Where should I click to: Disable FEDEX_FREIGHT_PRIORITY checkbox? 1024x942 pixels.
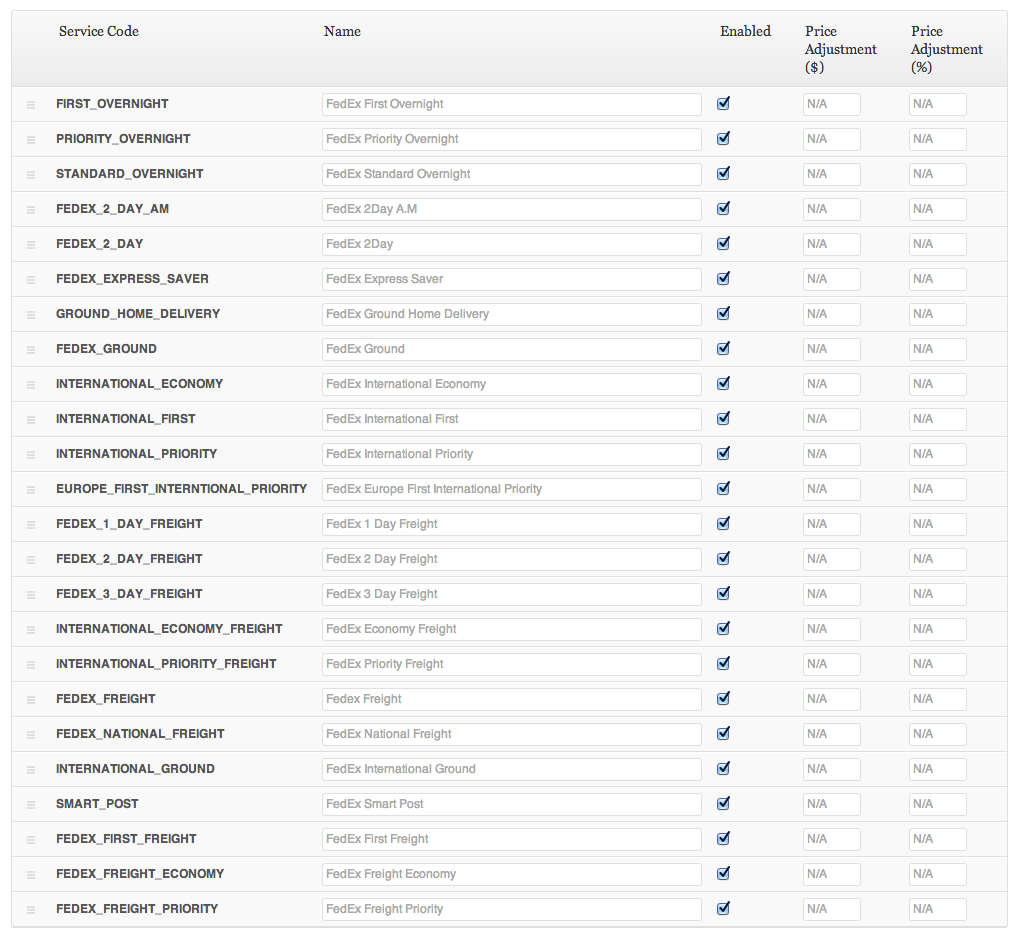tap(723, 909)
